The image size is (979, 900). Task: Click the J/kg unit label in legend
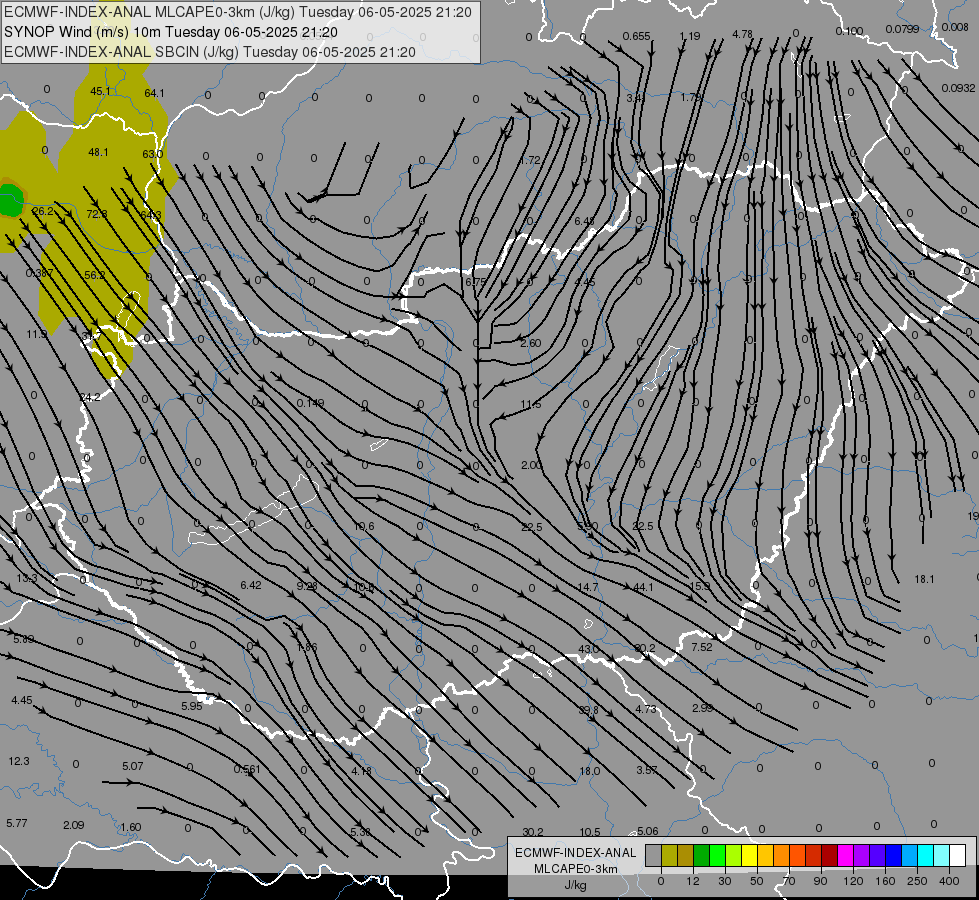[x=575, y=885]
